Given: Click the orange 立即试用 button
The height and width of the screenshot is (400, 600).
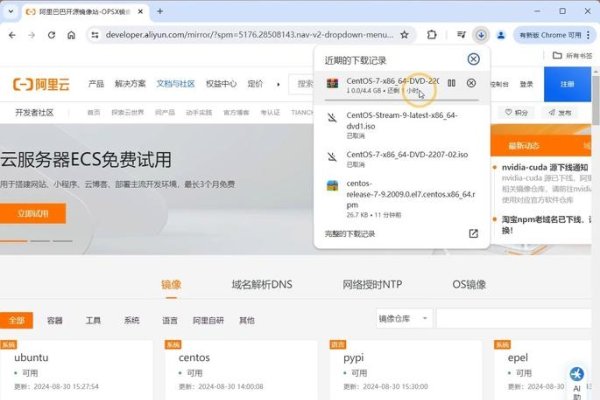Looking at the screenshot, I should pyautogui.click(x=33, y=213).
